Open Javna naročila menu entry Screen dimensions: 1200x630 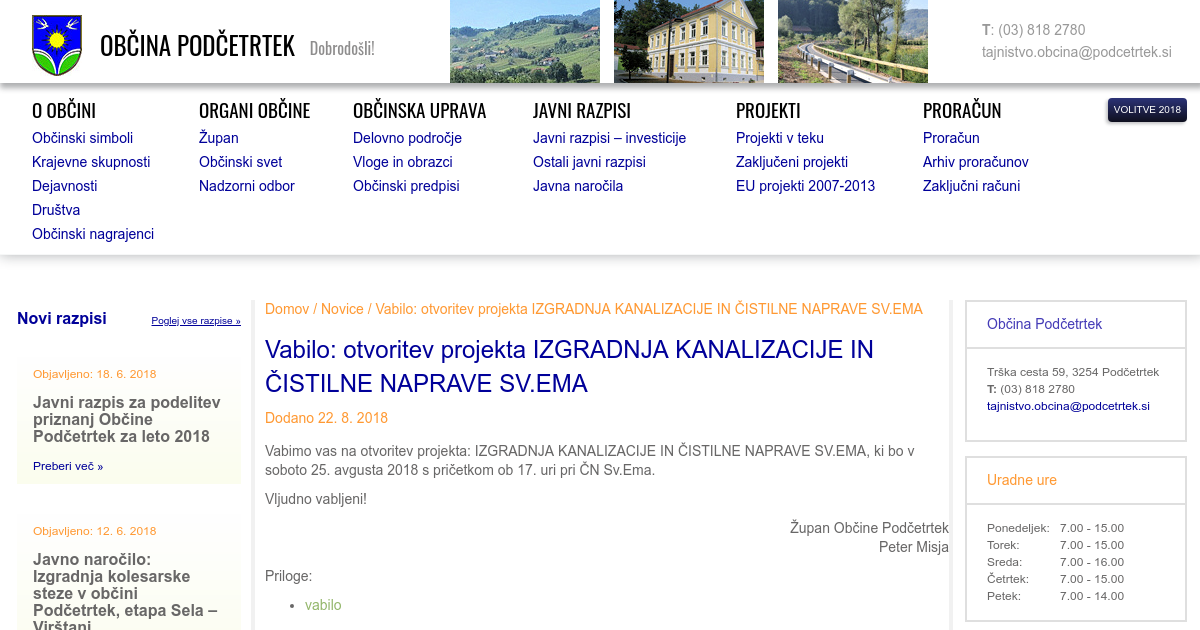click(577, 186)
